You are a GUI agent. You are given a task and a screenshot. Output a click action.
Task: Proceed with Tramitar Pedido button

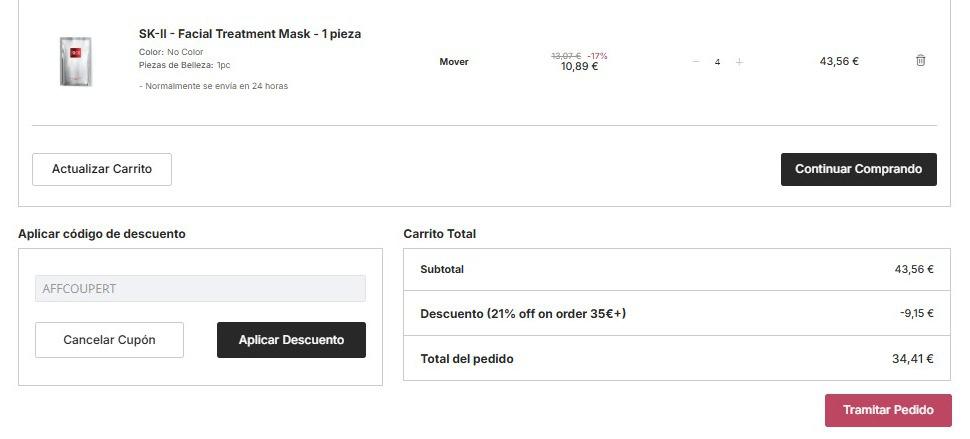click(888, 410)
